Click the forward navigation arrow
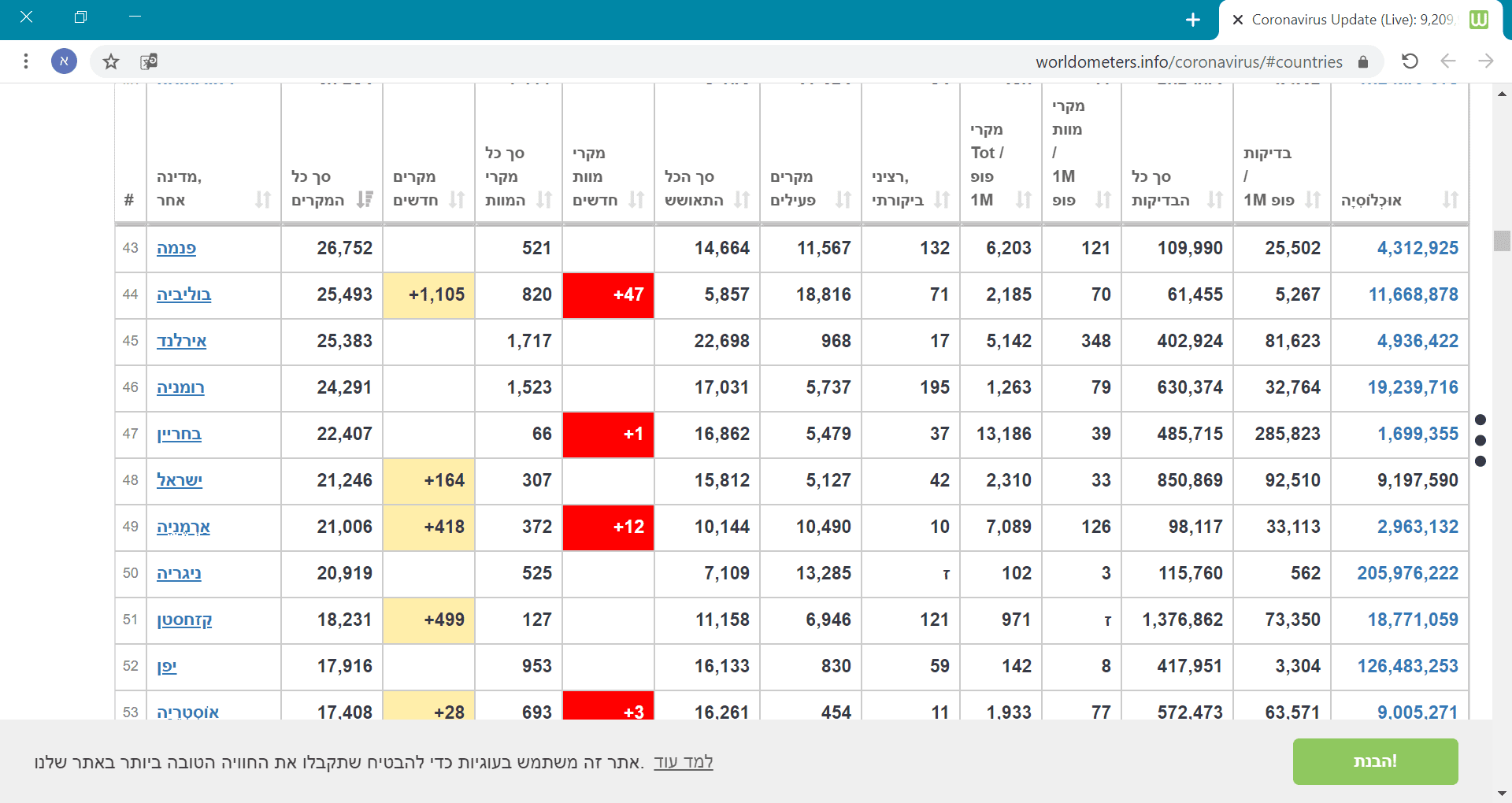The image size is (1512, 803). tap(1486, 61)
